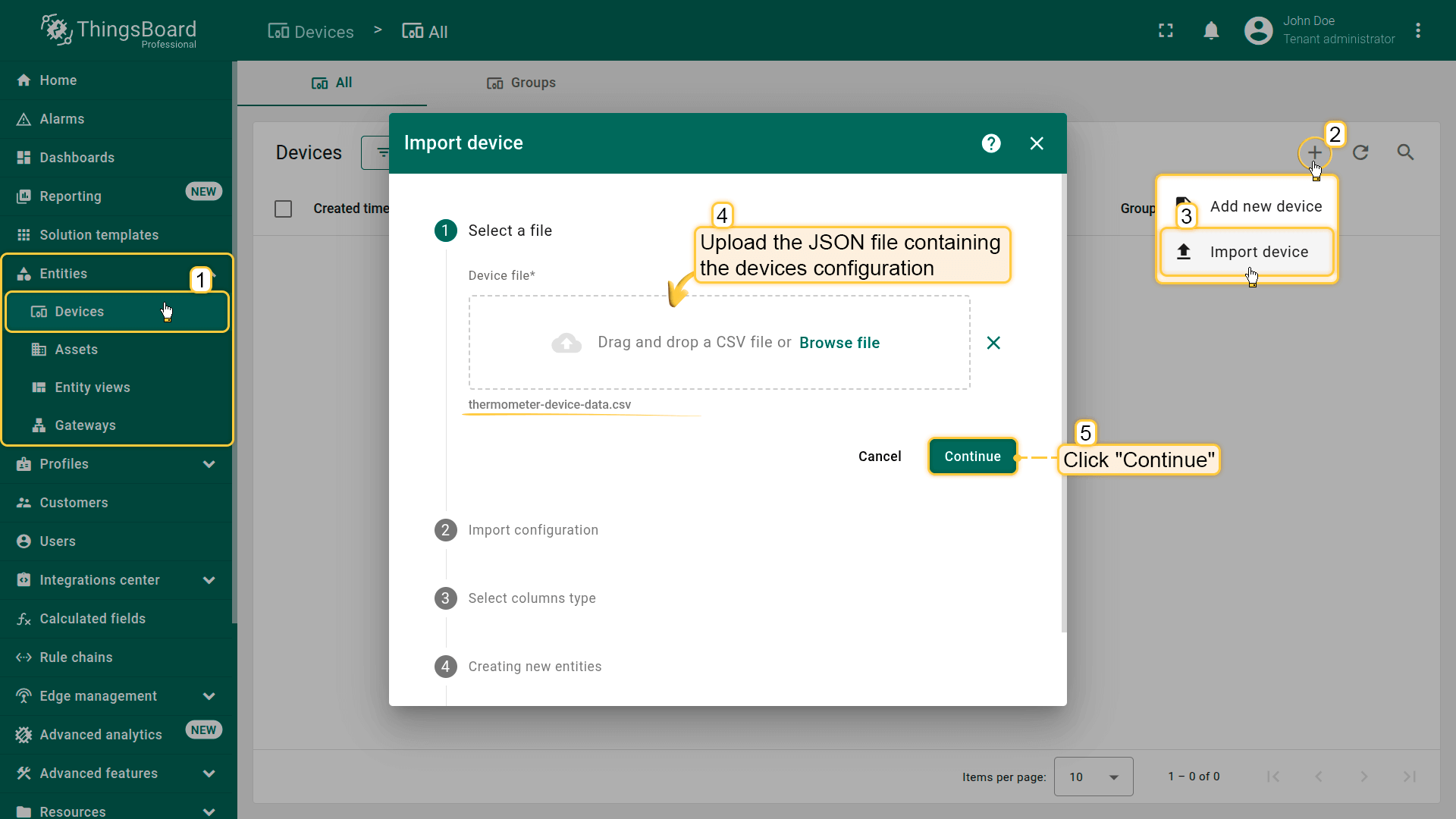Screen dimensions: 1456x819
Task: Click the plus add device icon
Action: tap(1314, 152)
